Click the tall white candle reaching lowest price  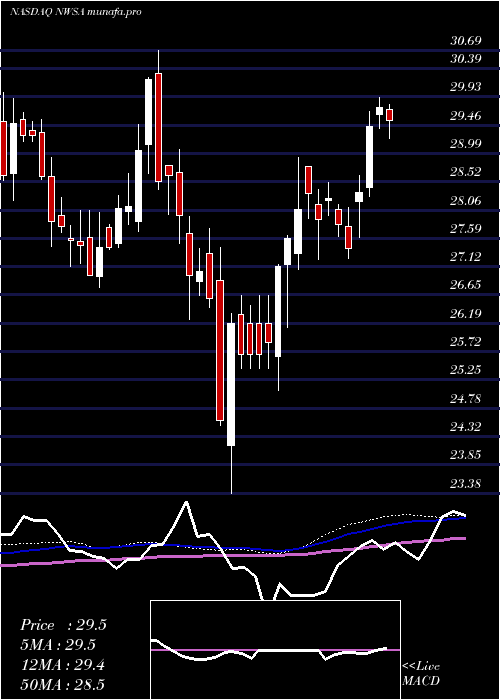(x=231, y=384)
